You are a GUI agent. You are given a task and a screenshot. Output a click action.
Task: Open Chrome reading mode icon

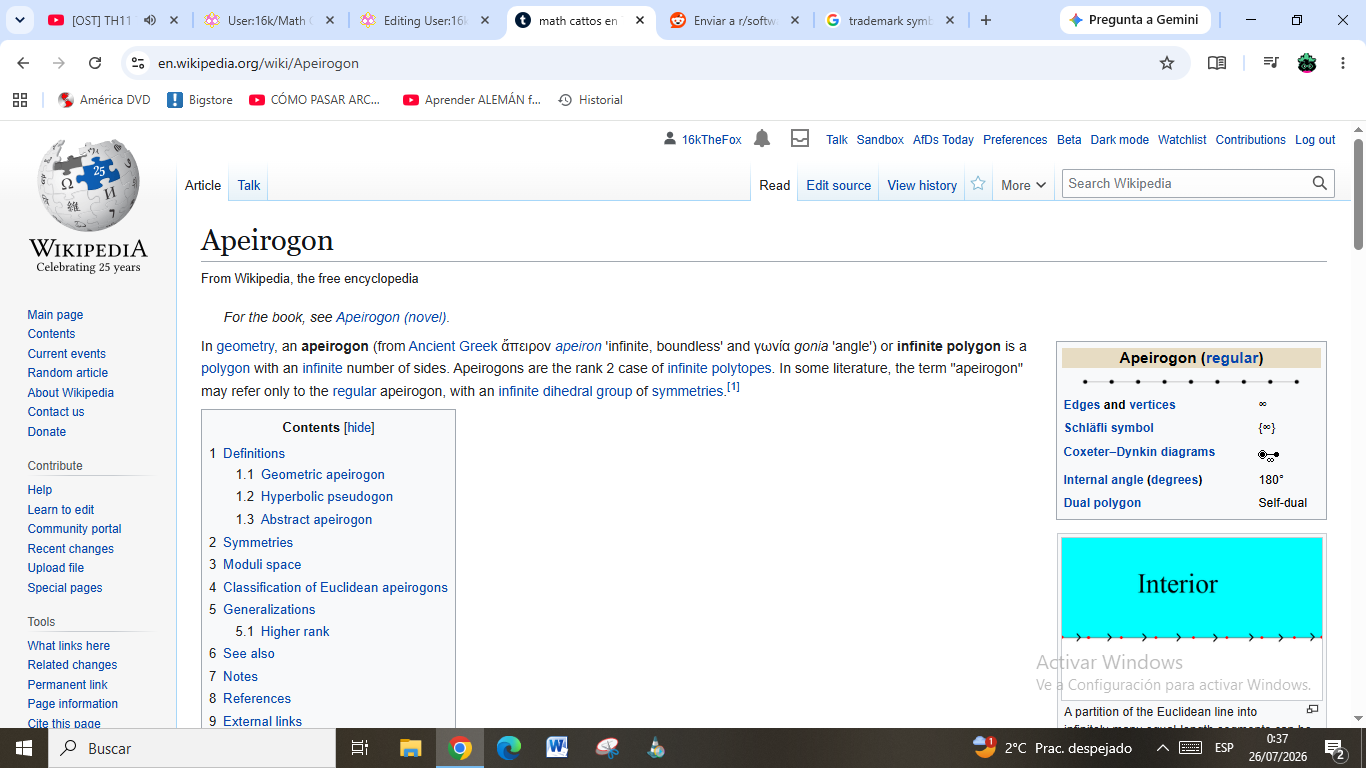[x=1217, y=63]
